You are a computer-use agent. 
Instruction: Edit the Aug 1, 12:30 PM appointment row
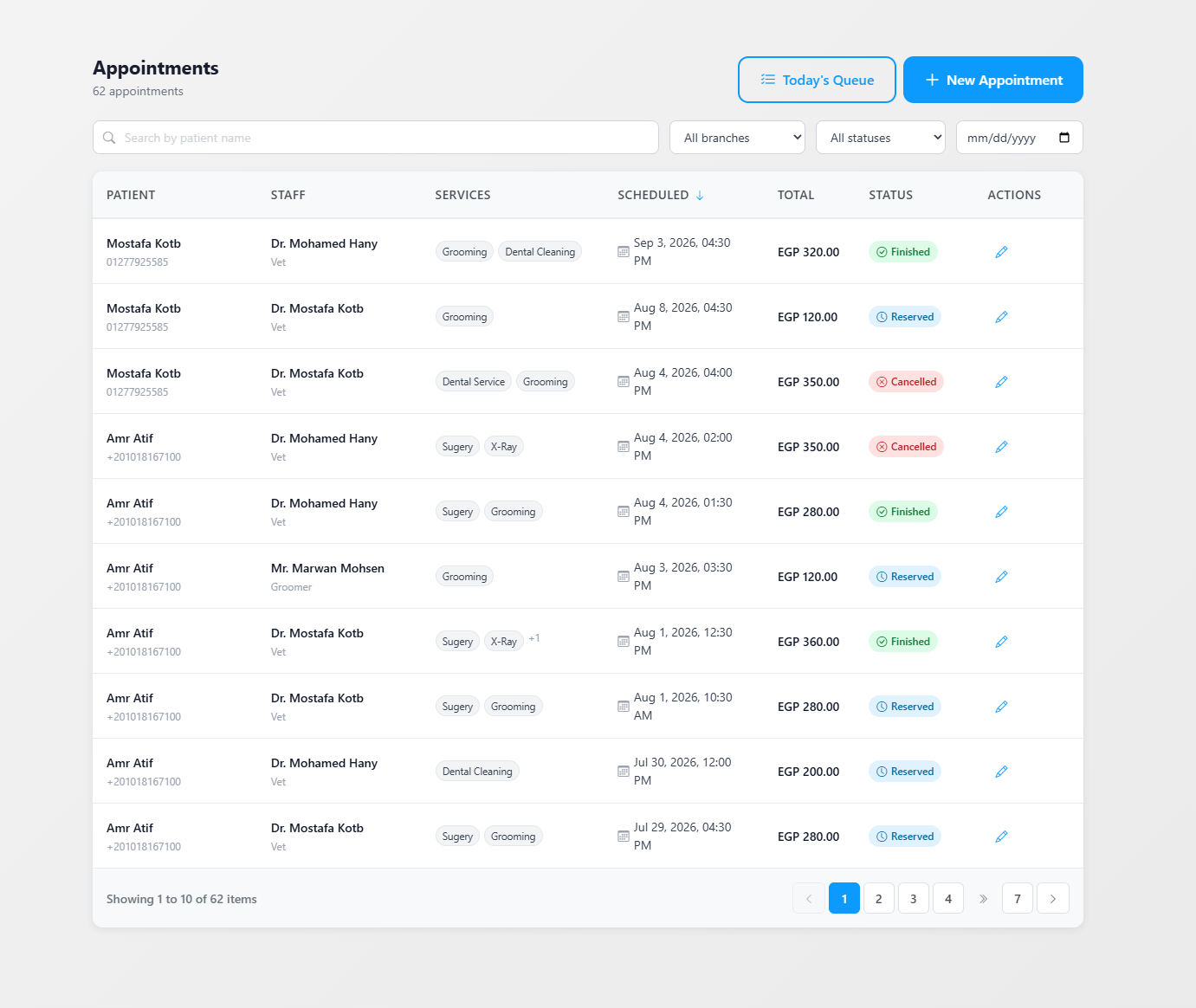pyautogui.click(x=1001, y=642)
